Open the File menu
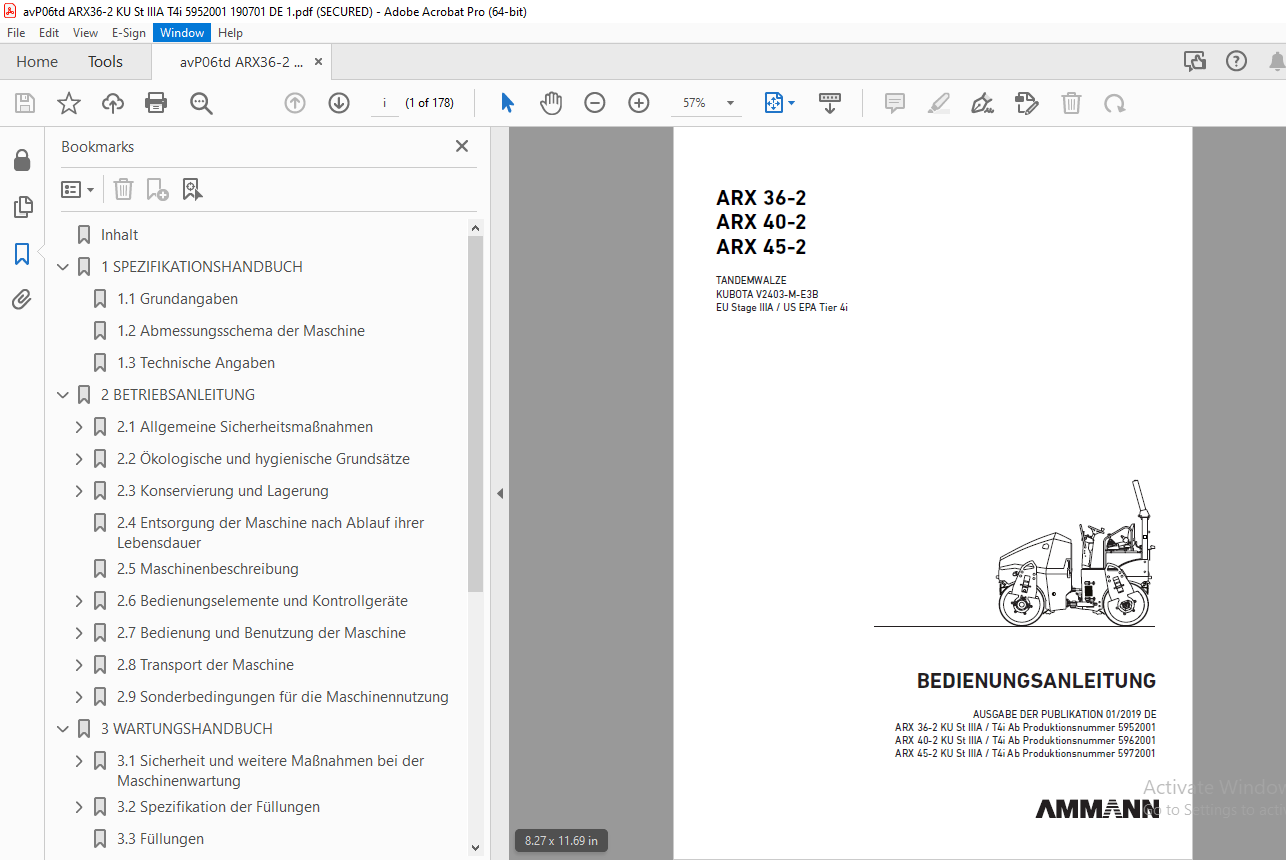This screenshot has width=1286, height=860. (x=16, y=33)
